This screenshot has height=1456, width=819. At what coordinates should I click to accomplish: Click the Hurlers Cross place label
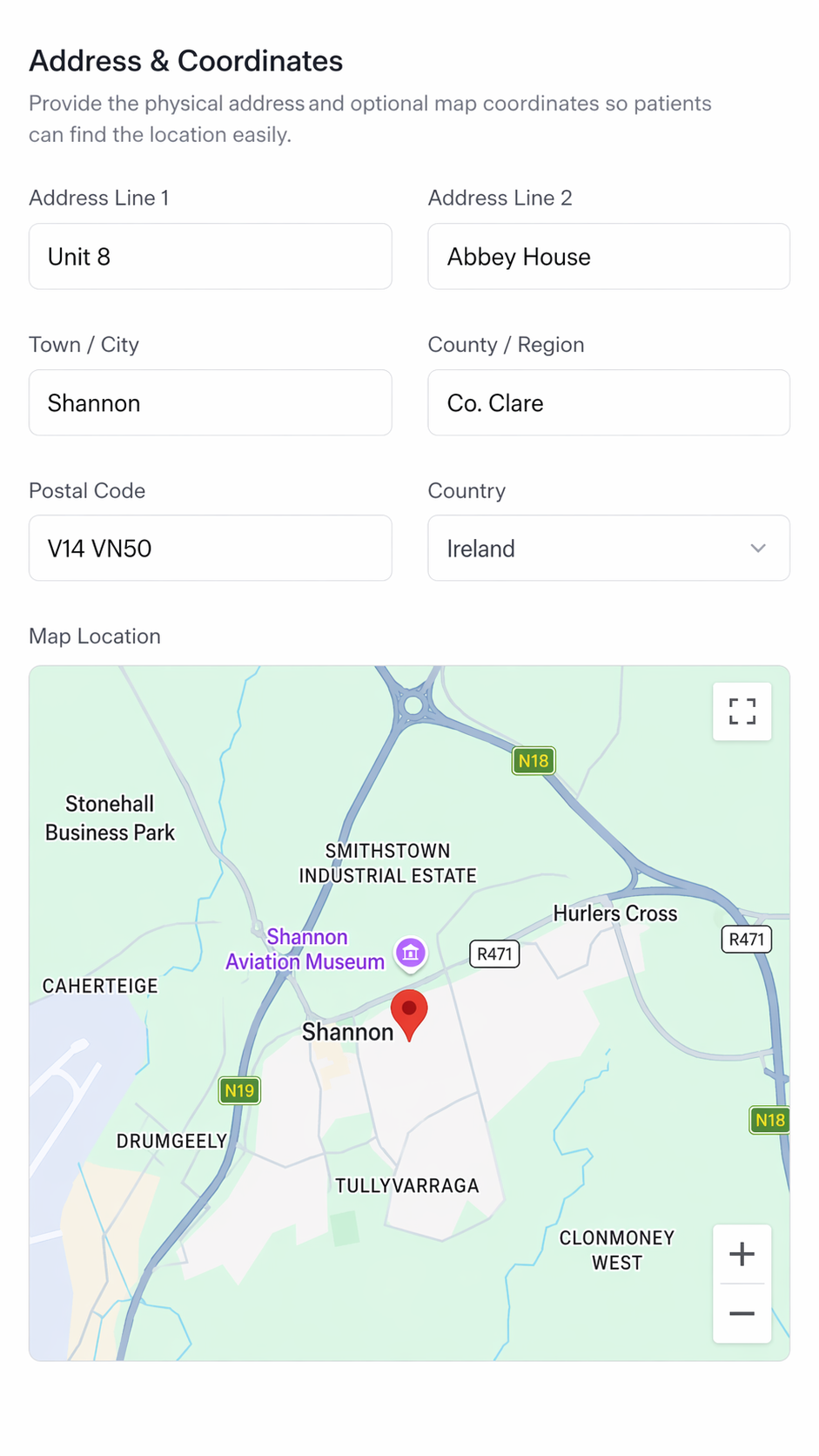614,913
